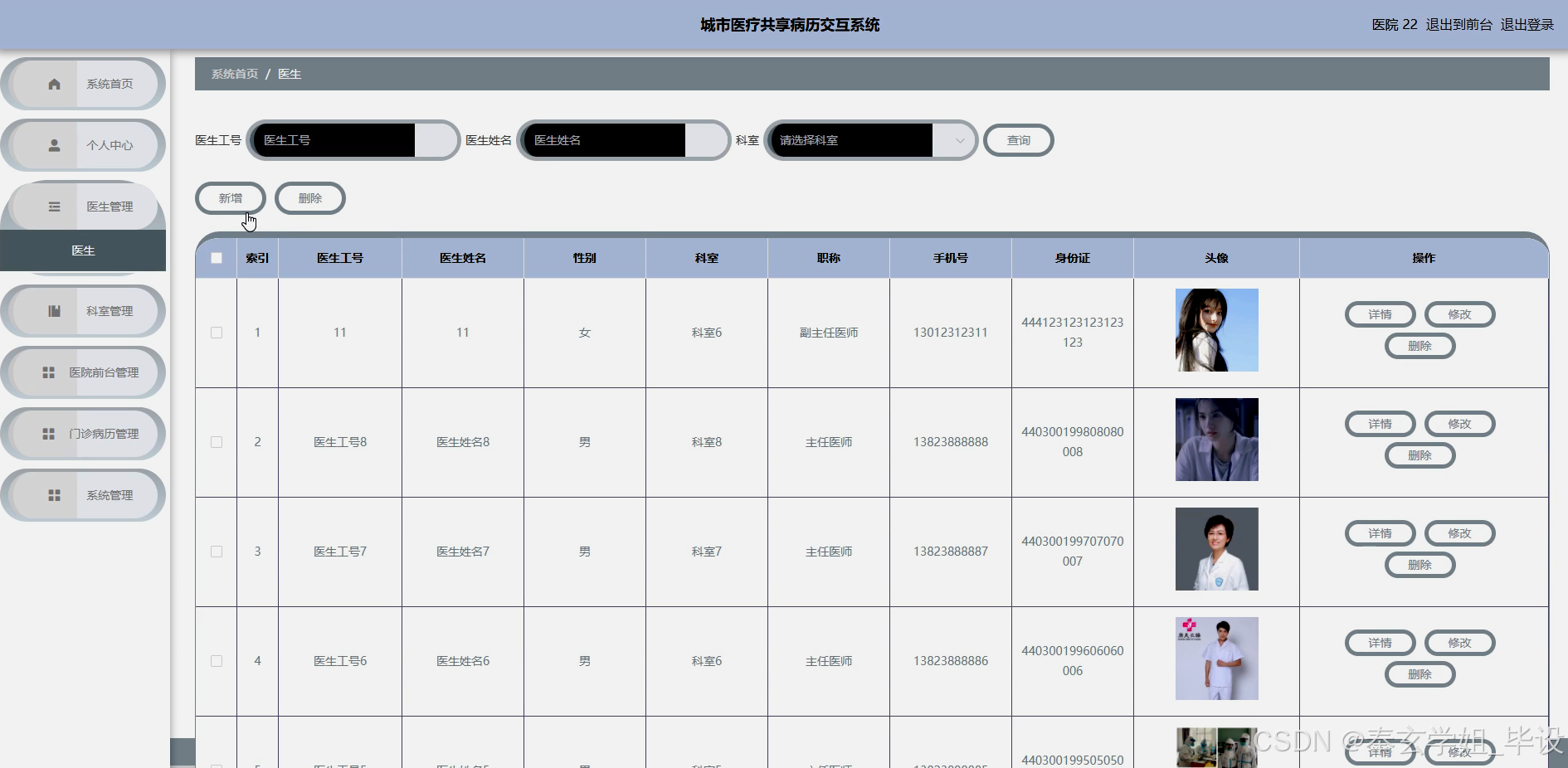Click the 新增 button
This screenshot has height=768, width=1568.
231,198
